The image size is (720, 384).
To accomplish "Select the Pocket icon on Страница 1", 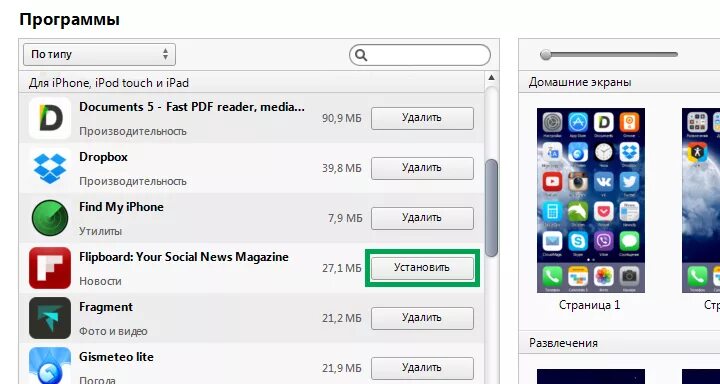I will tap(603, 211).
